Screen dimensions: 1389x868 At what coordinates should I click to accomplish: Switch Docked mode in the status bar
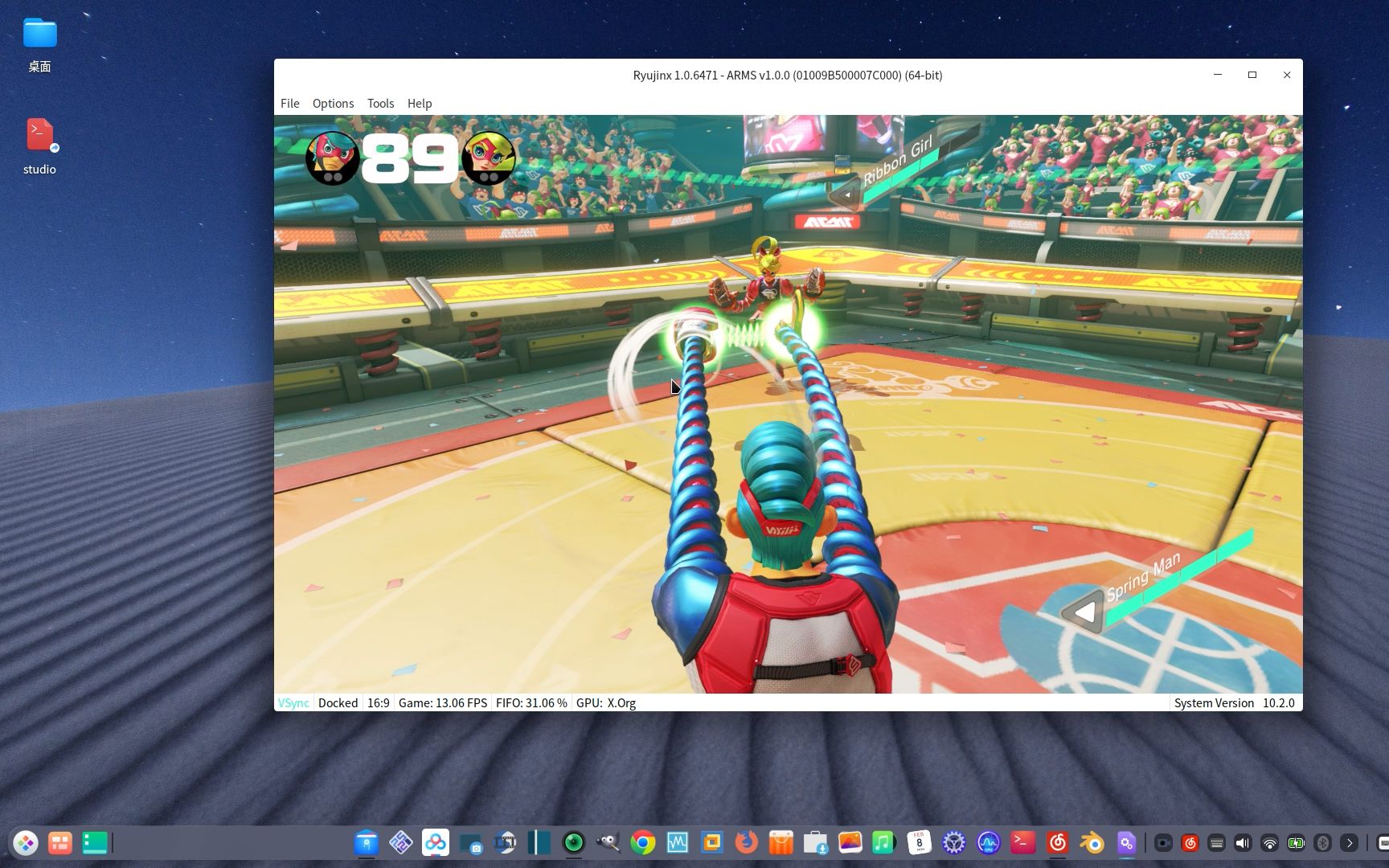(x=338, y=702)
